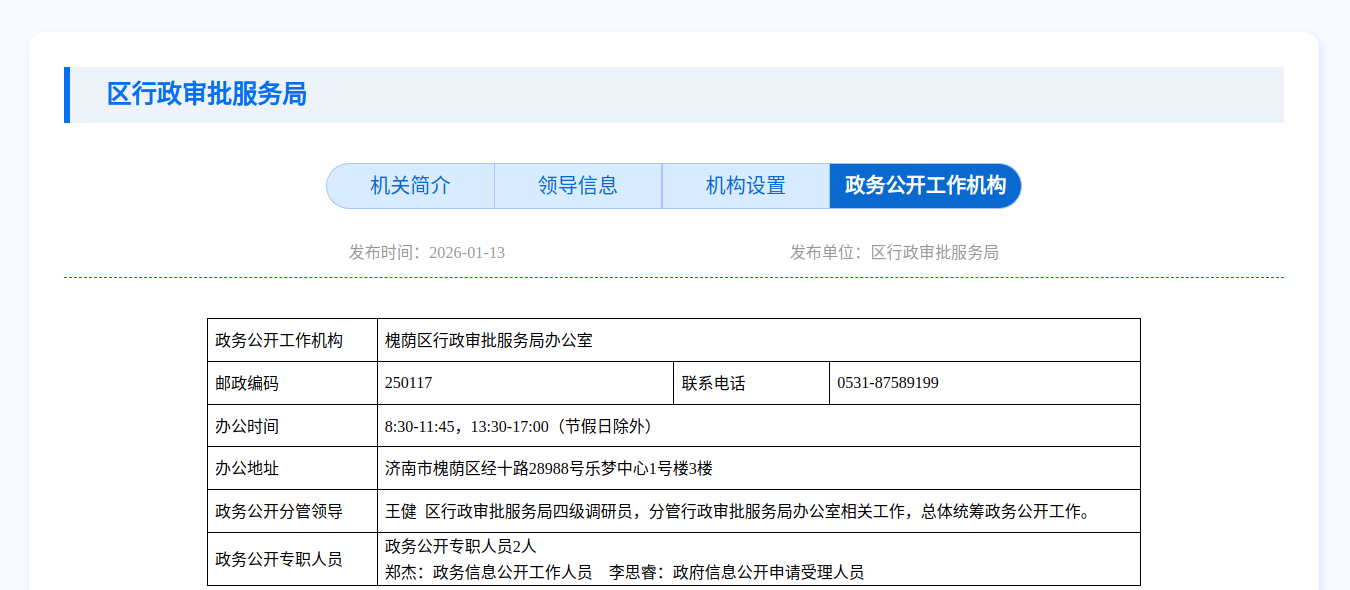Click phone number 0531-87589199

(x=888, y=383)
